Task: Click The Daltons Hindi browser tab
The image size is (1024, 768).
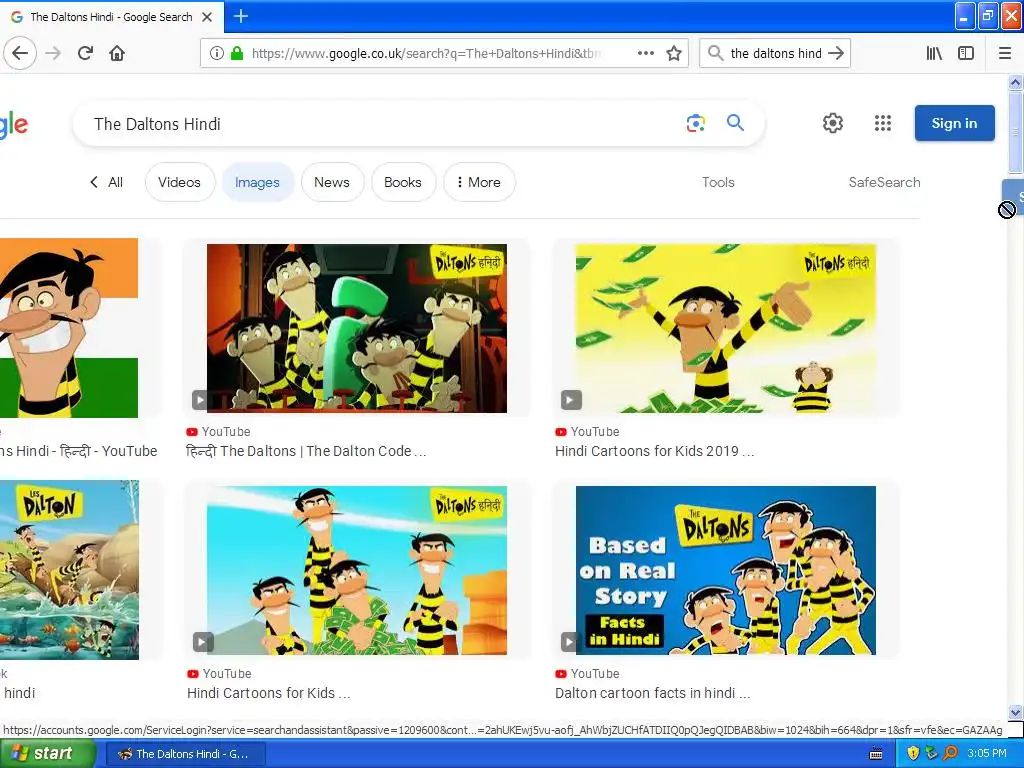Action: point(111,17)
